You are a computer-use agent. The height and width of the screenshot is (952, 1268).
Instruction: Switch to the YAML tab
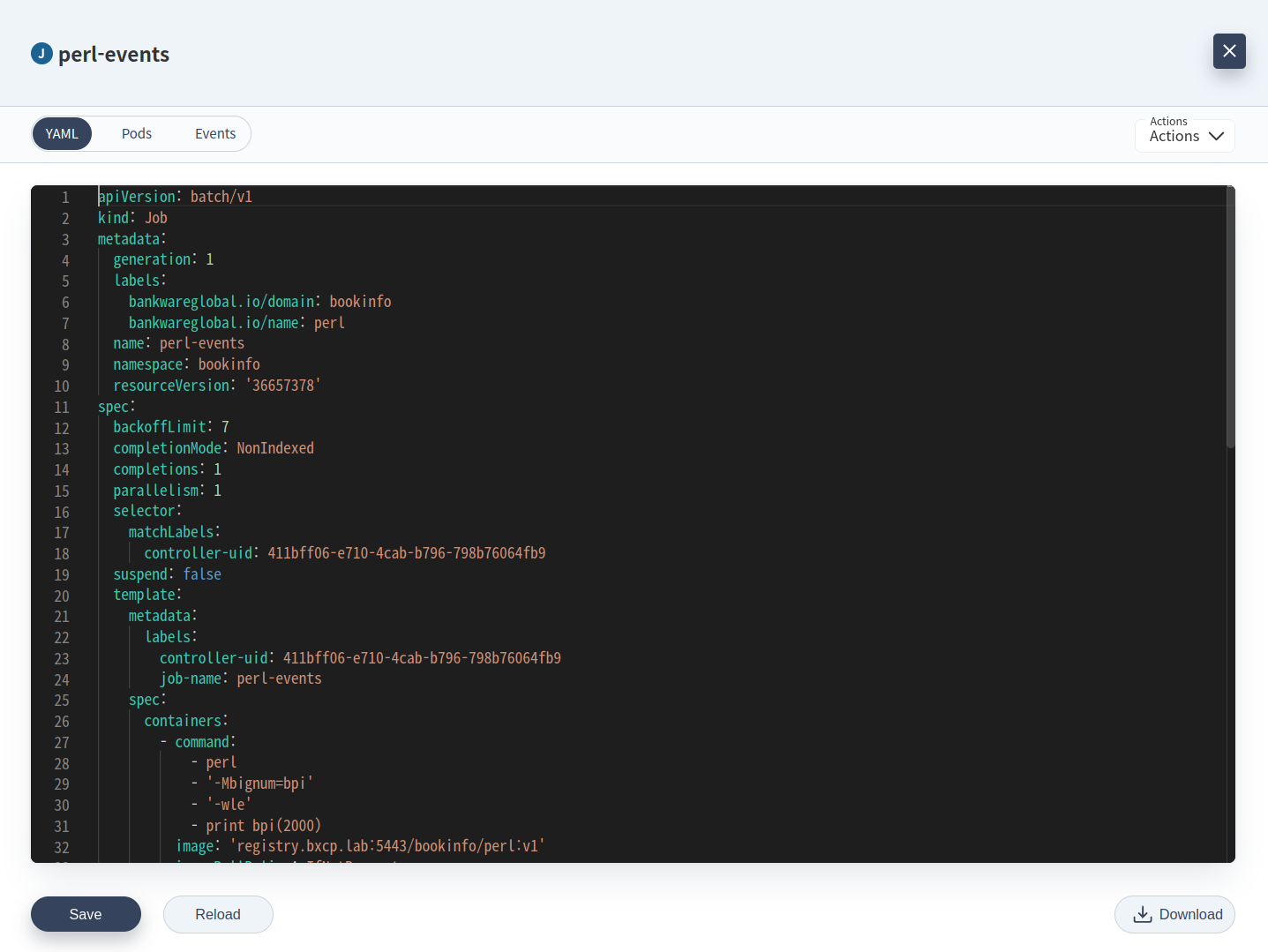point(62,133)
